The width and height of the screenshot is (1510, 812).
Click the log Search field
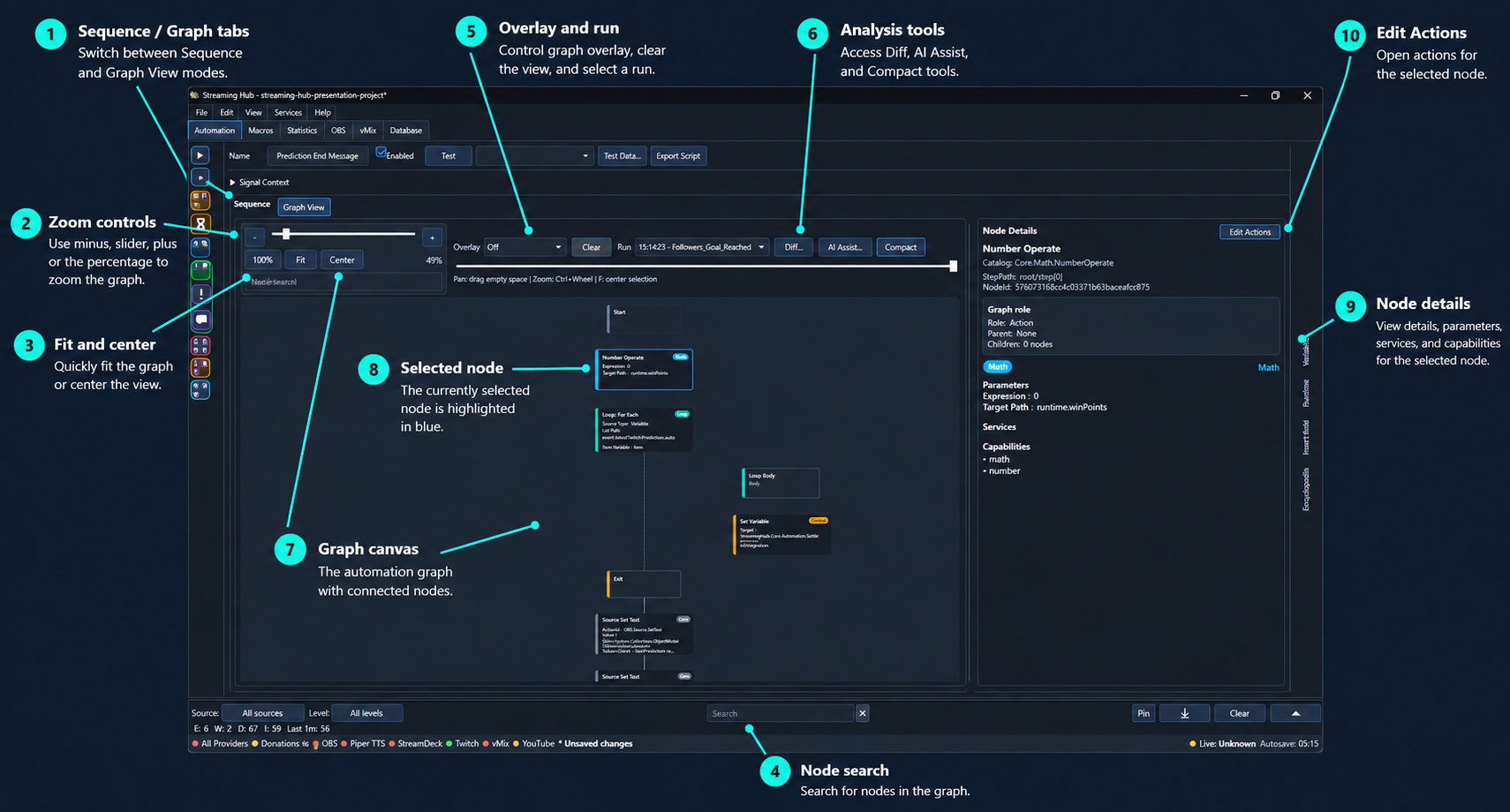coord(781,713)
